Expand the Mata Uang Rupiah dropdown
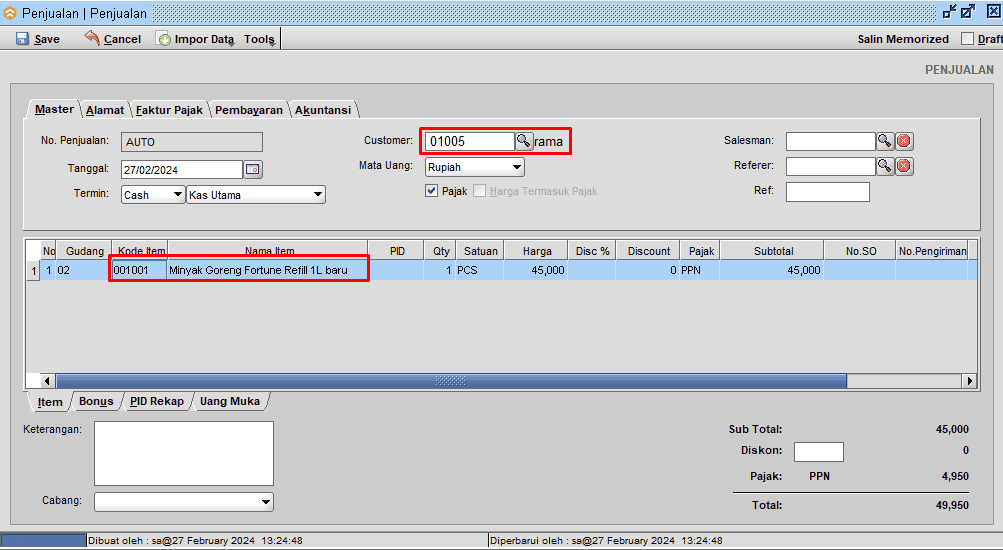 coord(516,167)
